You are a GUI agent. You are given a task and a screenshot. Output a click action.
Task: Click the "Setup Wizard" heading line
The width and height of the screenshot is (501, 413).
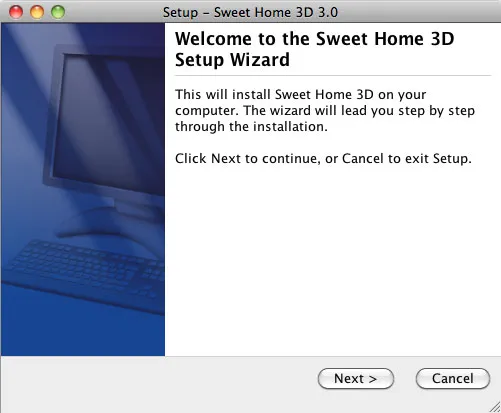[232, 60]
